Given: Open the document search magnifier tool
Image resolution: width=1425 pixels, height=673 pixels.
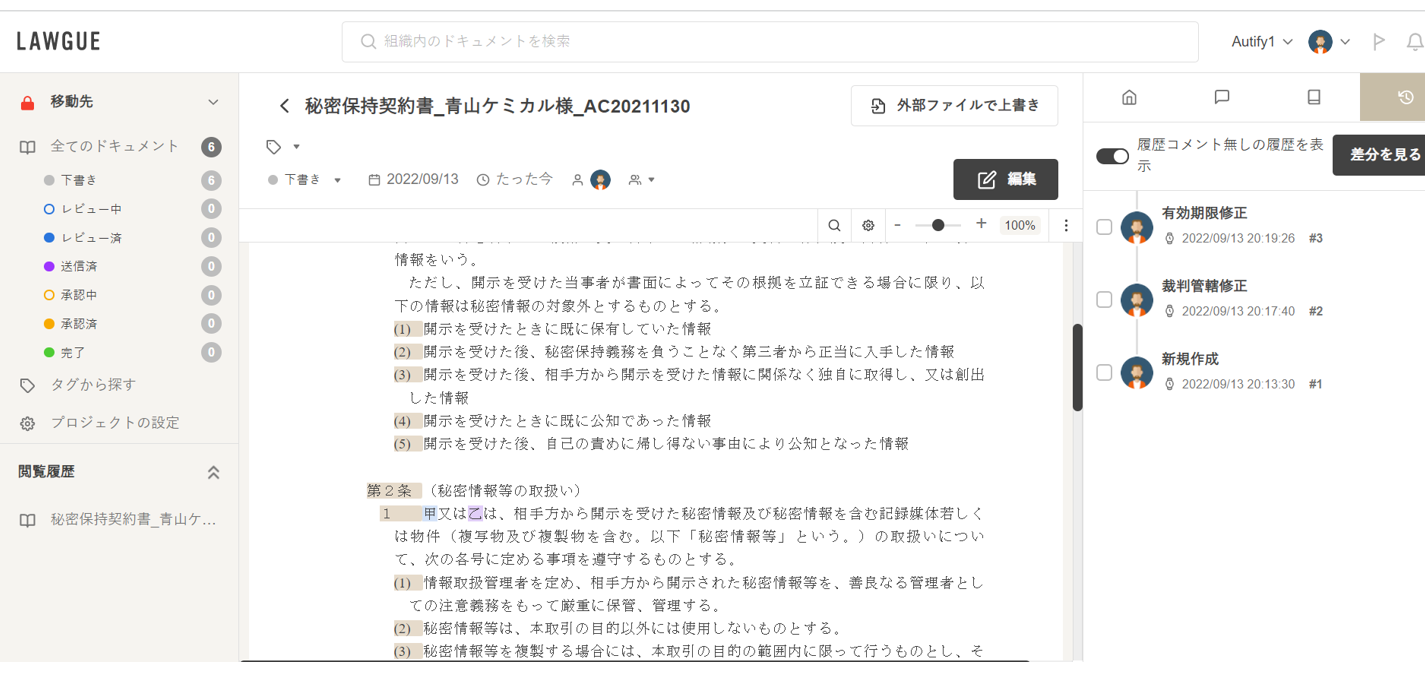Looking at the screenshot, I should point(834,225).
